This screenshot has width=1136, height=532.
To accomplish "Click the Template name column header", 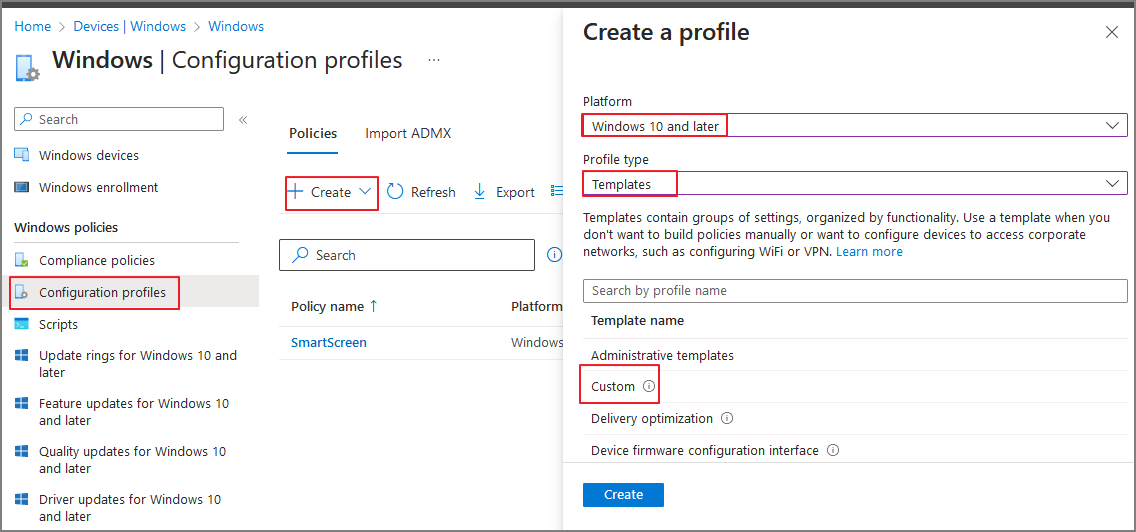I will (638, 320).
